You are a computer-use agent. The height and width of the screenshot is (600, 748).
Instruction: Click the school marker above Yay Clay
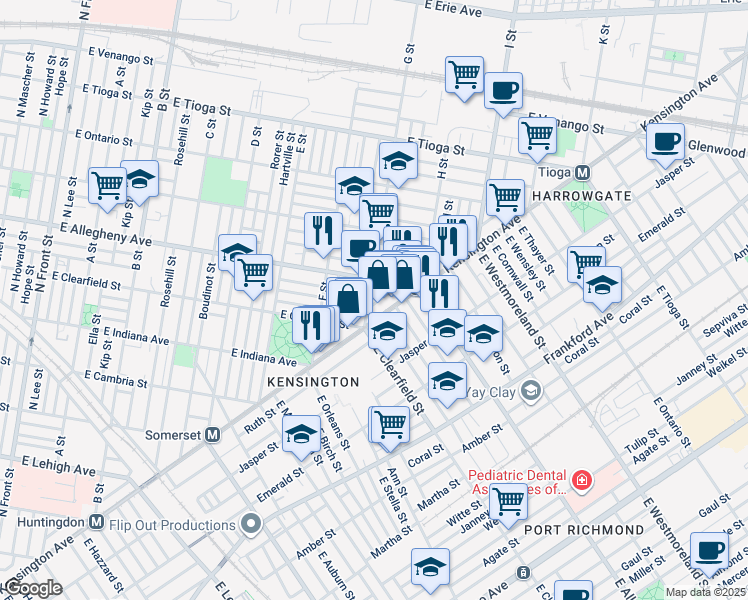(447, 381)
